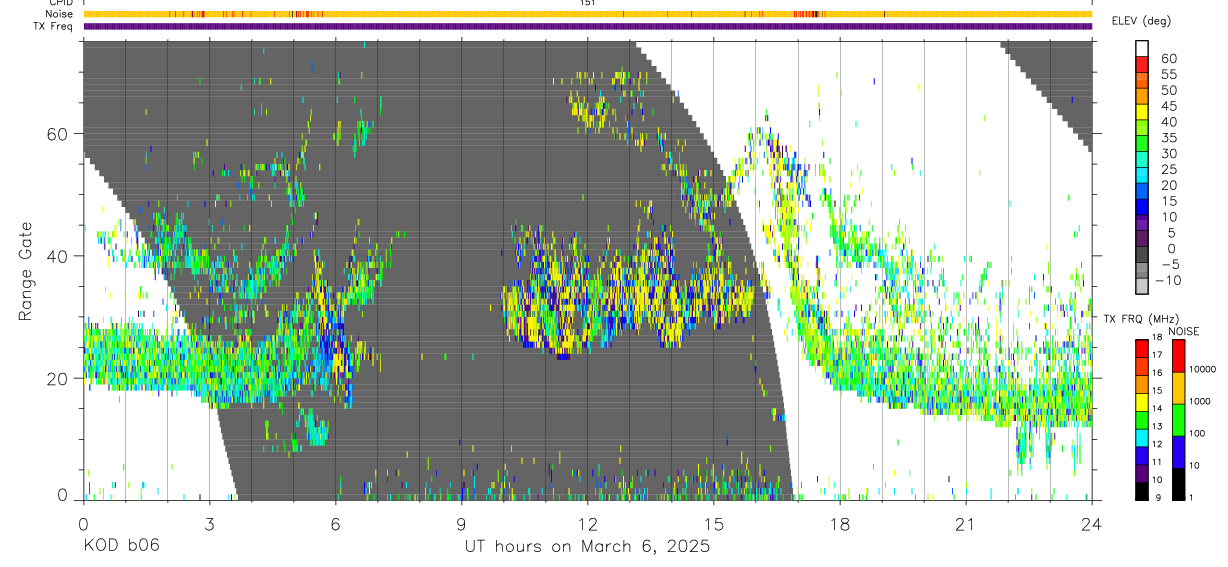1228x567 pixels.
Task: Pick the white top segment of the elevation colorbar
Action: 1142,50
